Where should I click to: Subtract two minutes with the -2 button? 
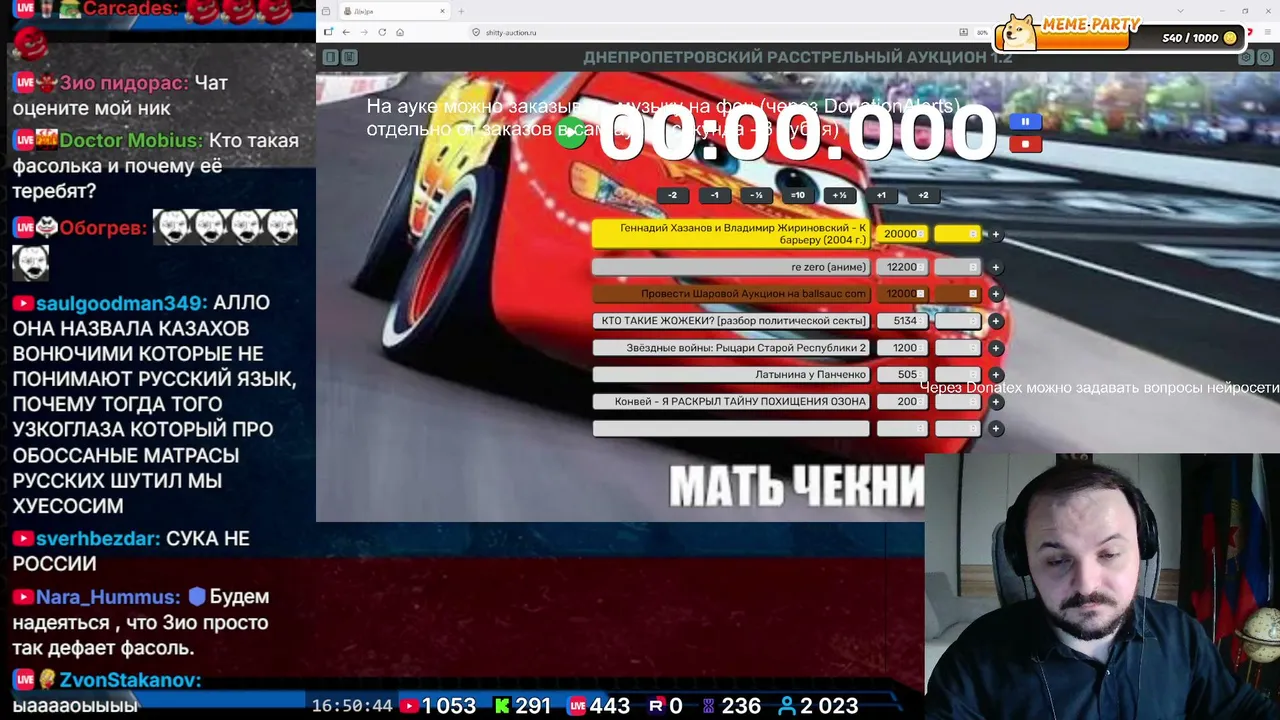672,195
